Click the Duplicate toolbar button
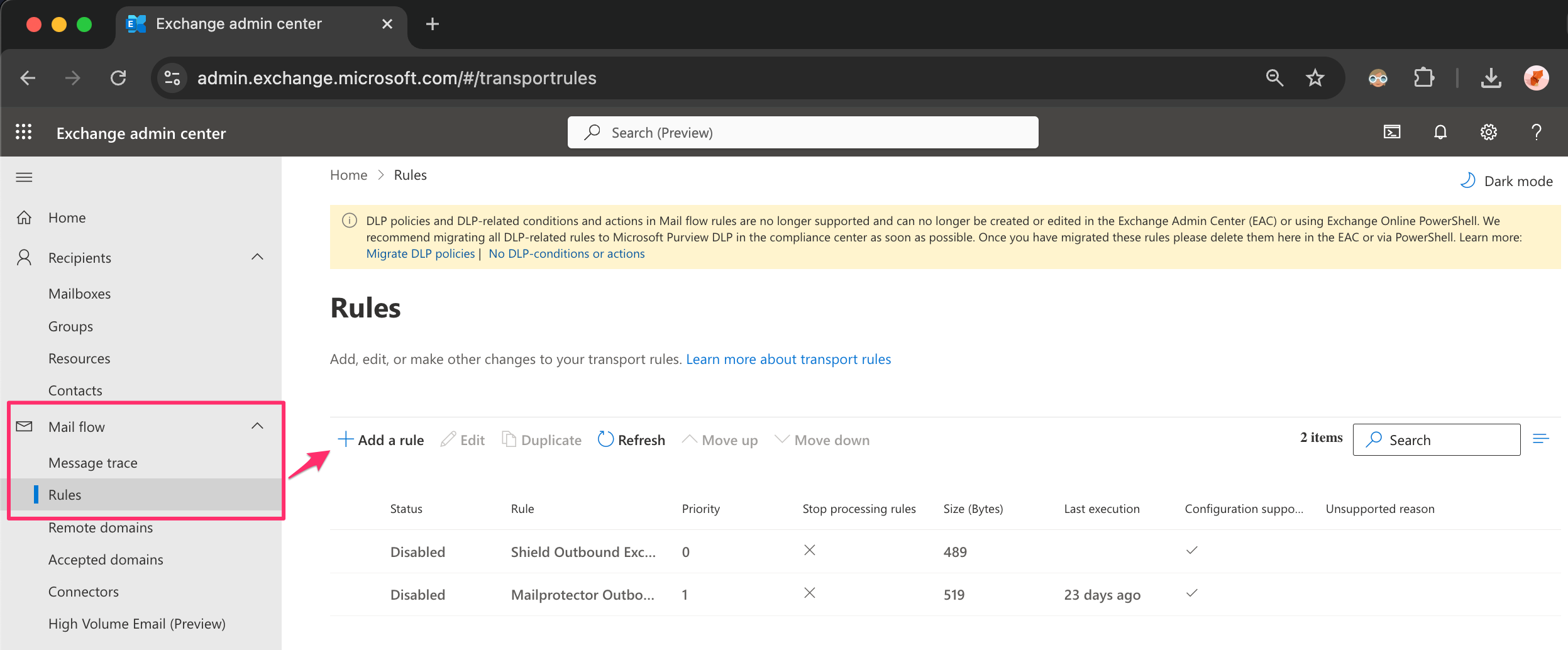The width and height of the screenshot is (1568, 650). 541,440
